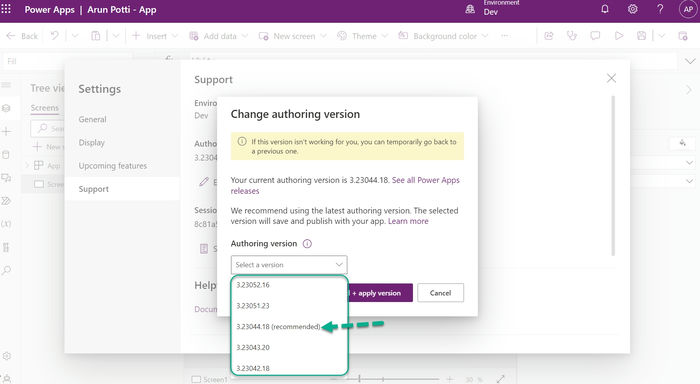Expand the formula bar chevron
This screenshot has height=384, width=700.
[690, 61]
